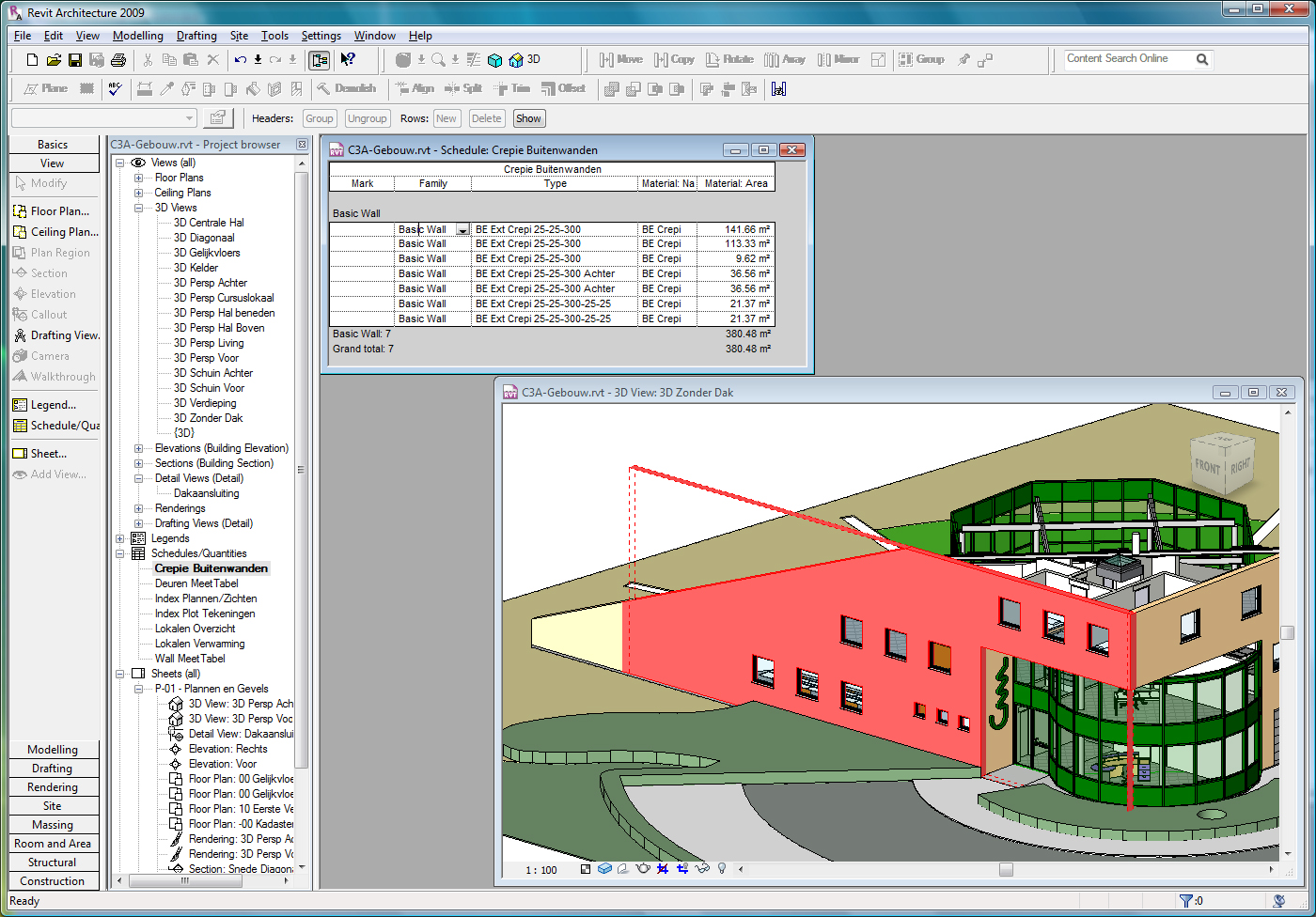Toggle the Project Browser button in toolbar
Image resolution: width=1316 pixels, height=917 pixels.
pyautogui.click(x=320, y=60)
